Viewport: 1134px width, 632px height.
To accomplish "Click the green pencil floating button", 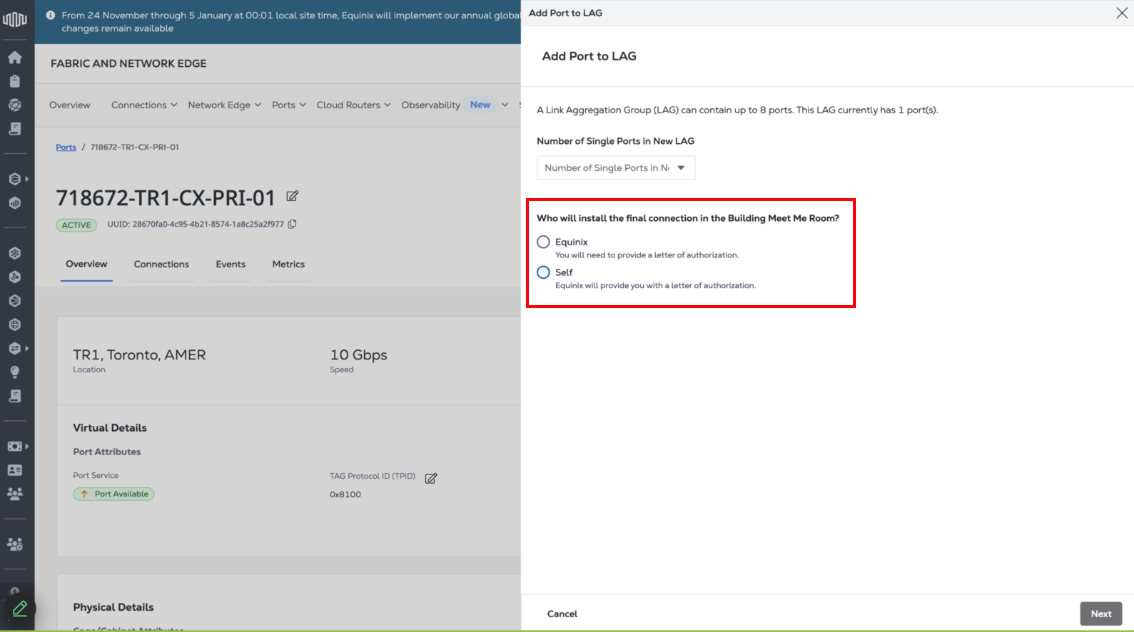I will pyautogui.click(x=19, y=608).
